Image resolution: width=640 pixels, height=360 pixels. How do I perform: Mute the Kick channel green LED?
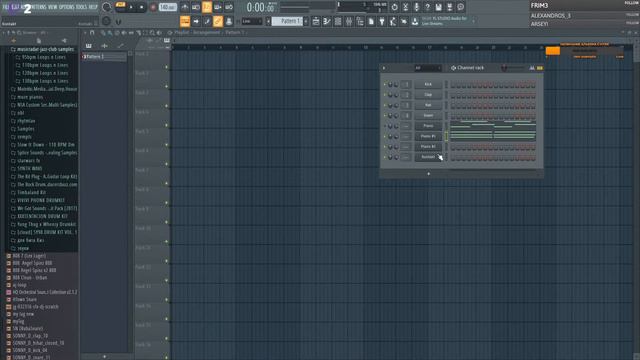384,84
